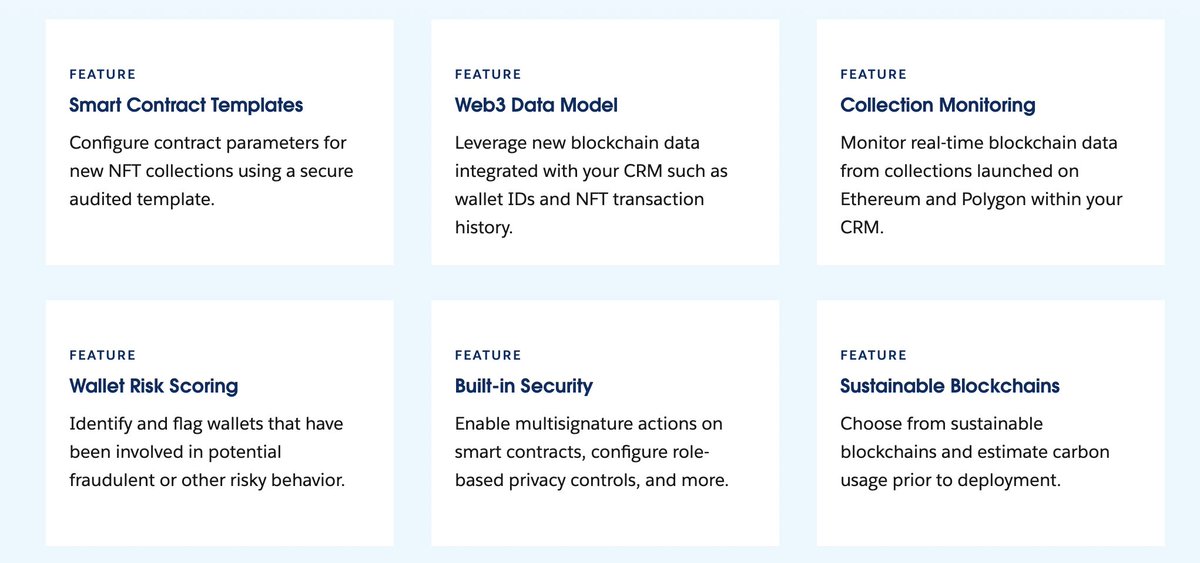
Task: Click the Collection Monitoring heading
Action: 938,105
